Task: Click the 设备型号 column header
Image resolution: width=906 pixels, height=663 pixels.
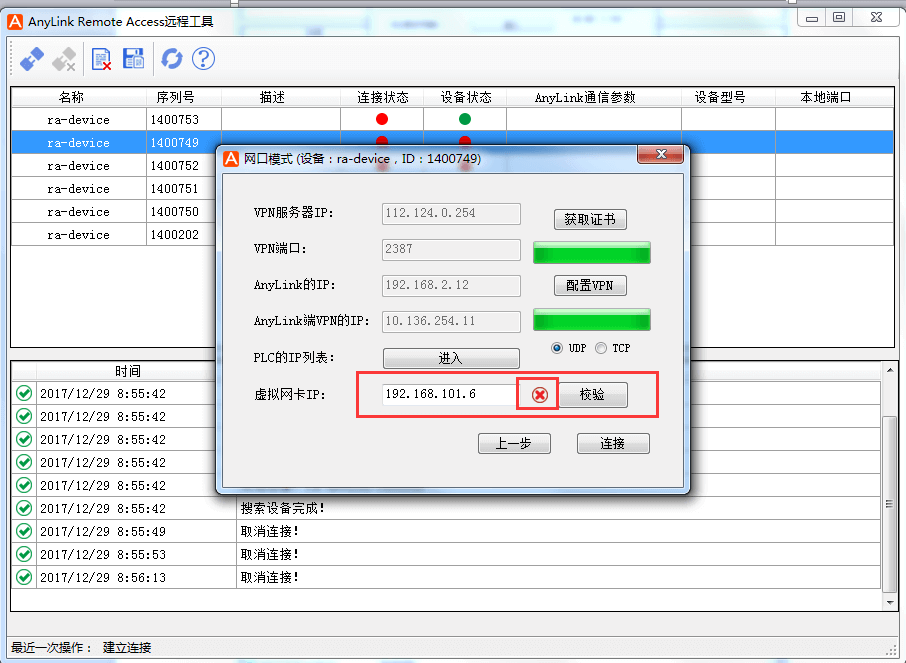Action: [728, 97]
